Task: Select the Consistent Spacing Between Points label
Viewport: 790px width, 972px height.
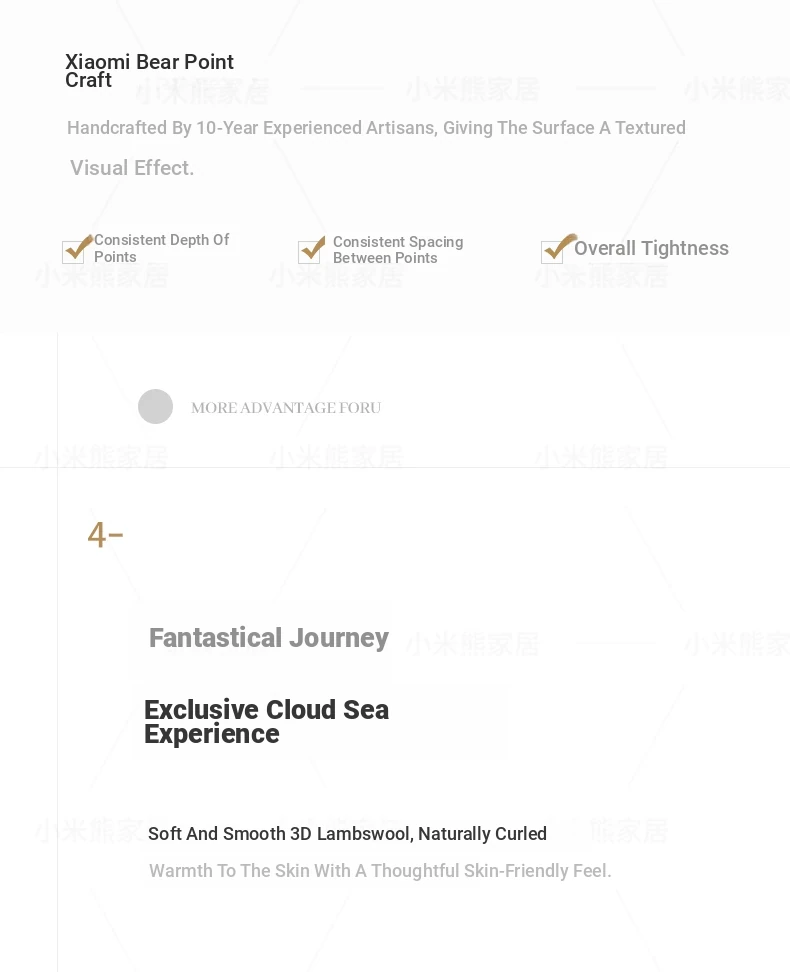Action: [397, 250]
